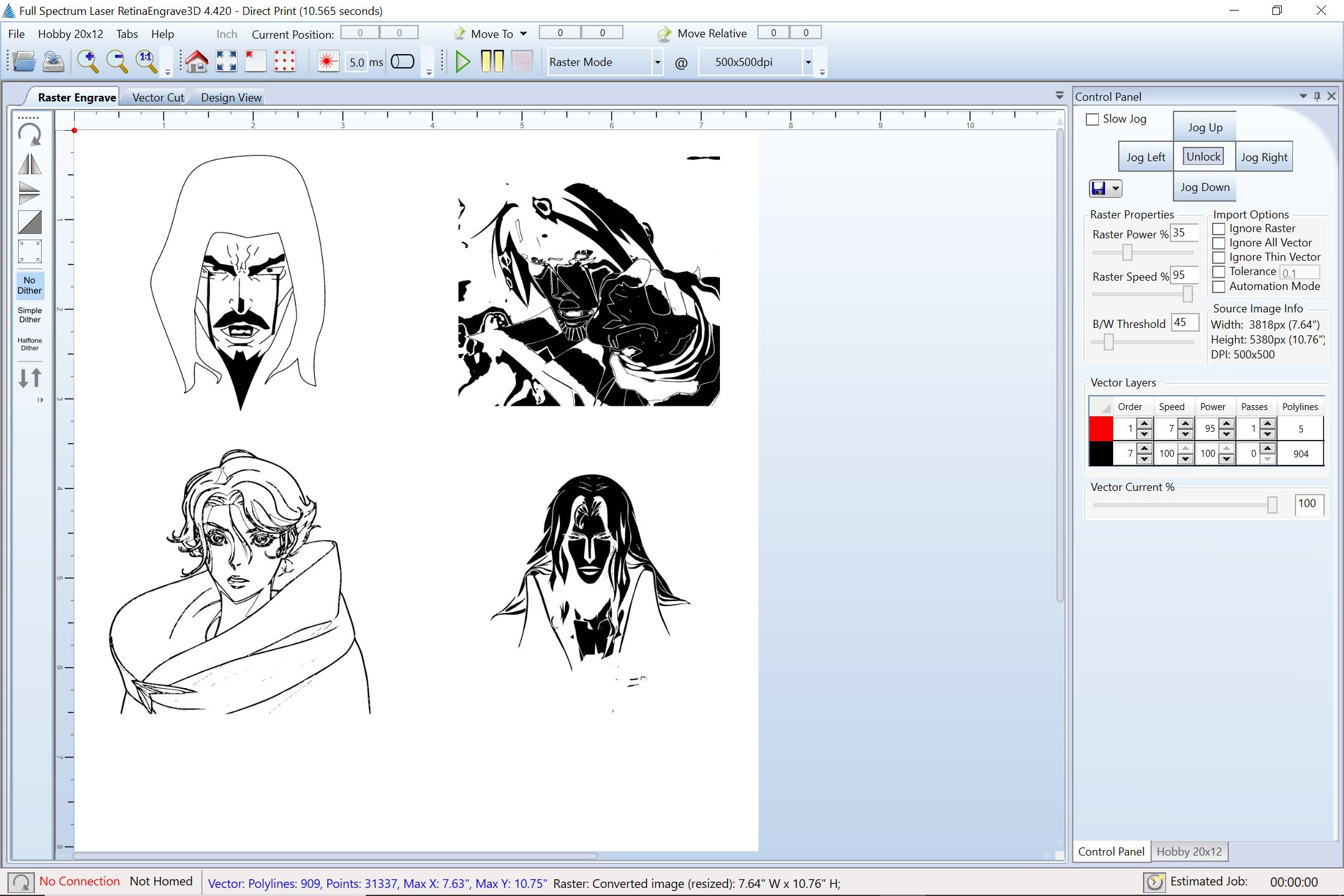Click the fit-to-extents arrows icon
The height and width of the screenshot is (896, 1344).
[226, 62]
